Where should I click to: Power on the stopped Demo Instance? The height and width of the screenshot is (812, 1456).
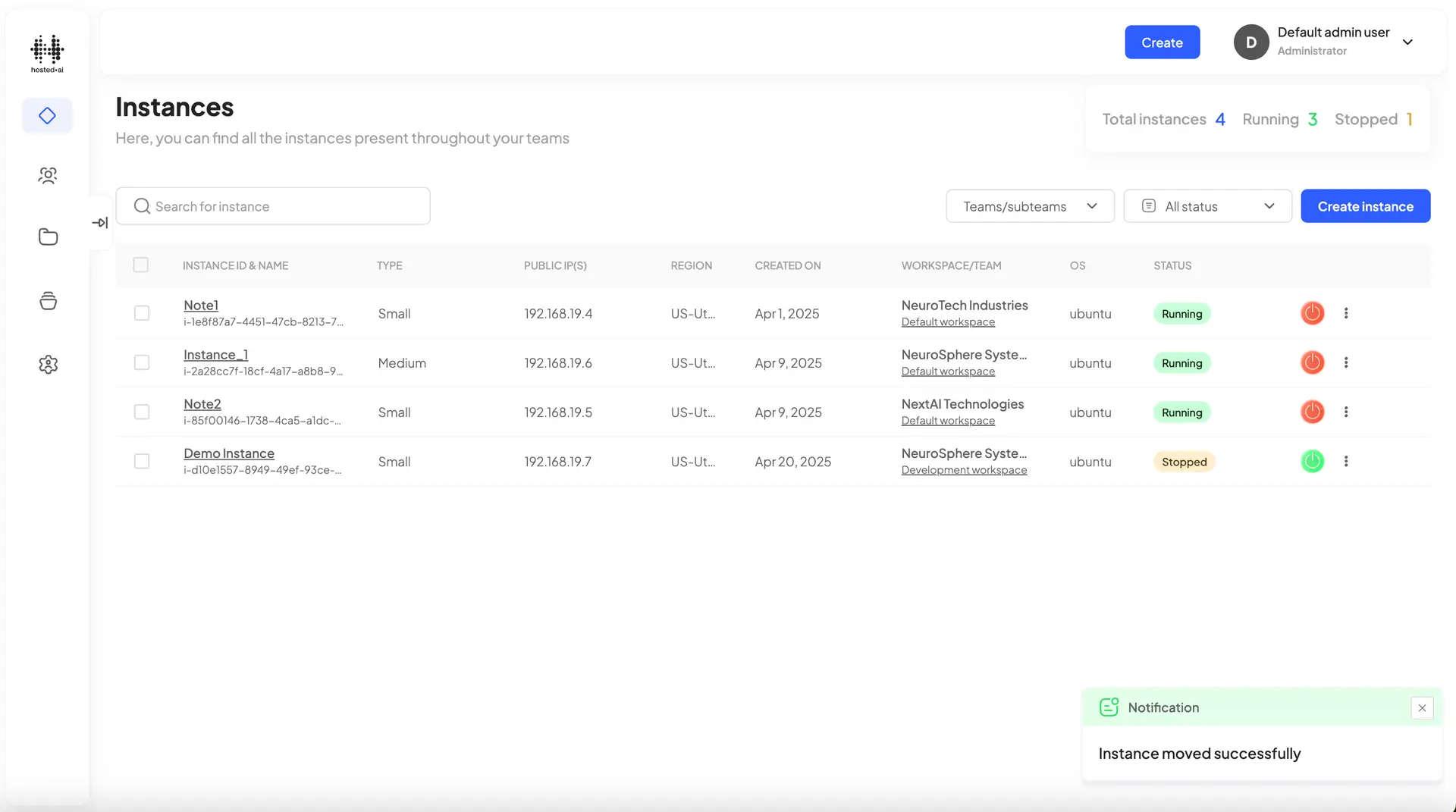point(1312,461)
